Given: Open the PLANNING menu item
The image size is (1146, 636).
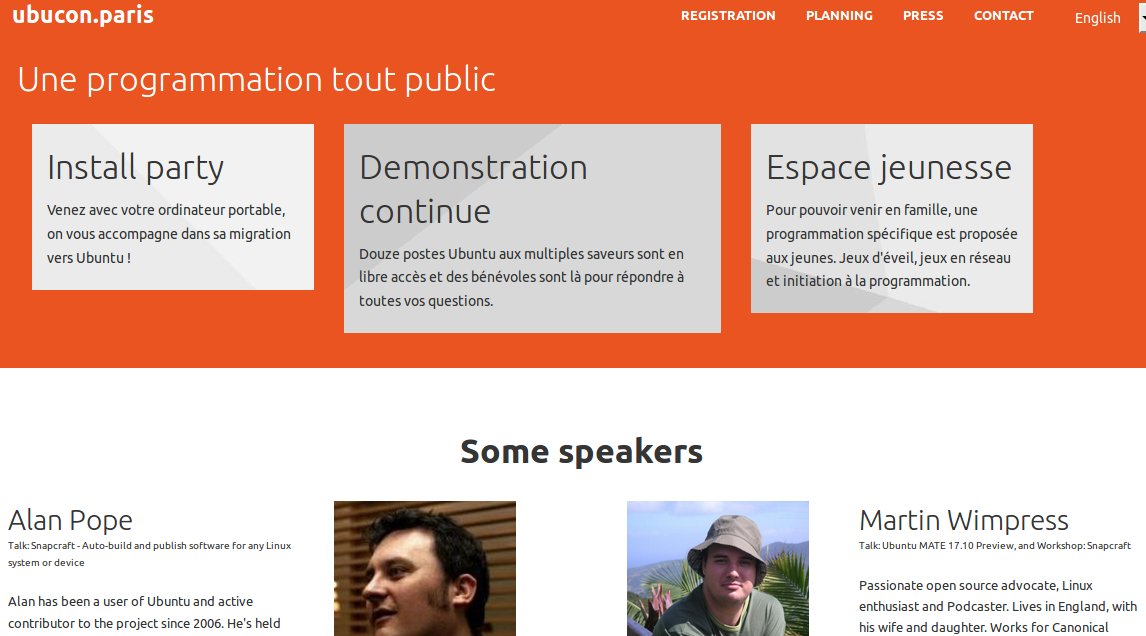Looking at the screenshot, I should point(839,15).
